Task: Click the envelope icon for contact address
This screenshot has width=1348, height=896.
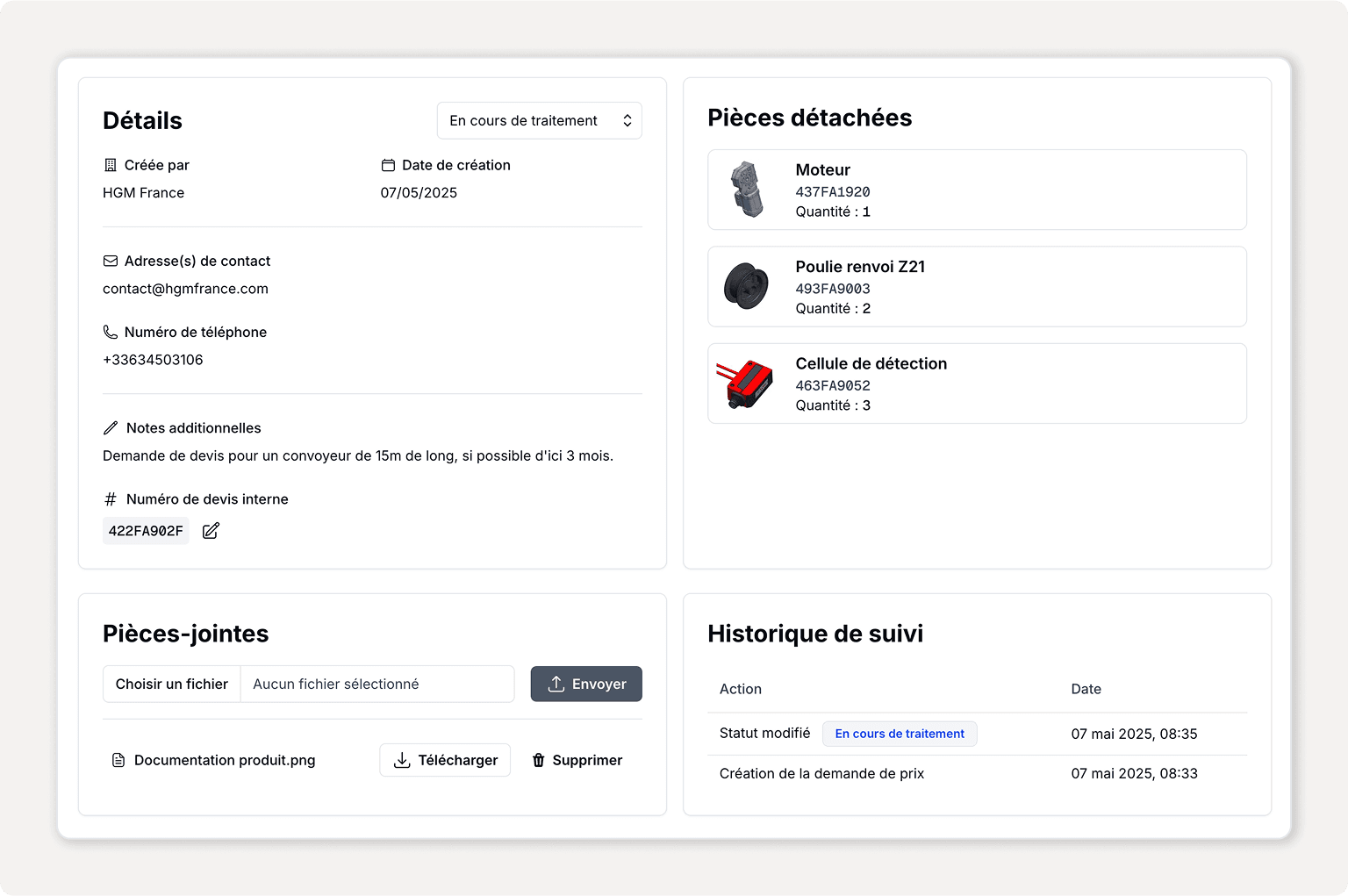Action: 111,261
